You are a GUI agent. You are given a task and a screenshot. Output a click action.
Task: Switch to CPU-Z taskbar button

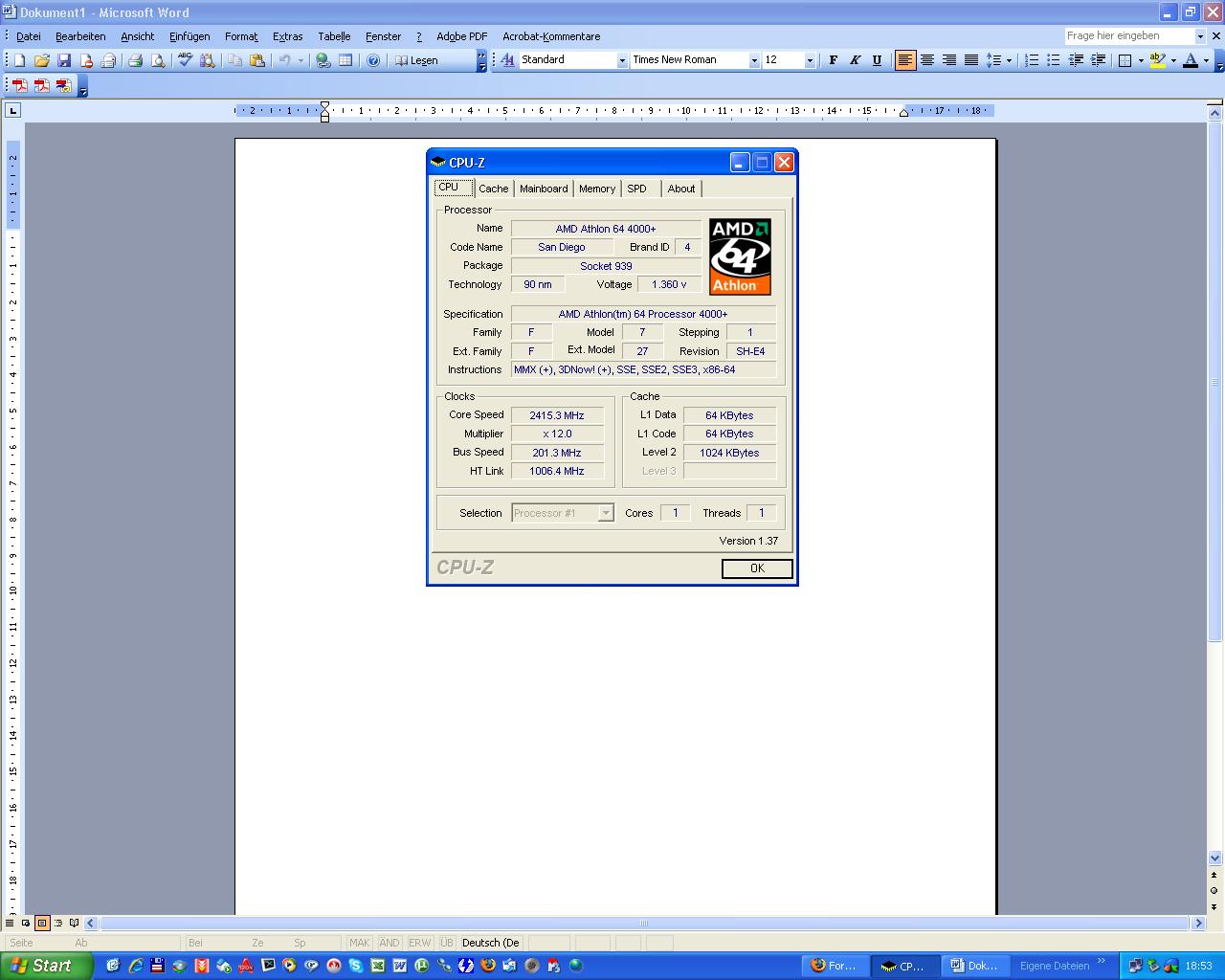click(x=904, y=966)
